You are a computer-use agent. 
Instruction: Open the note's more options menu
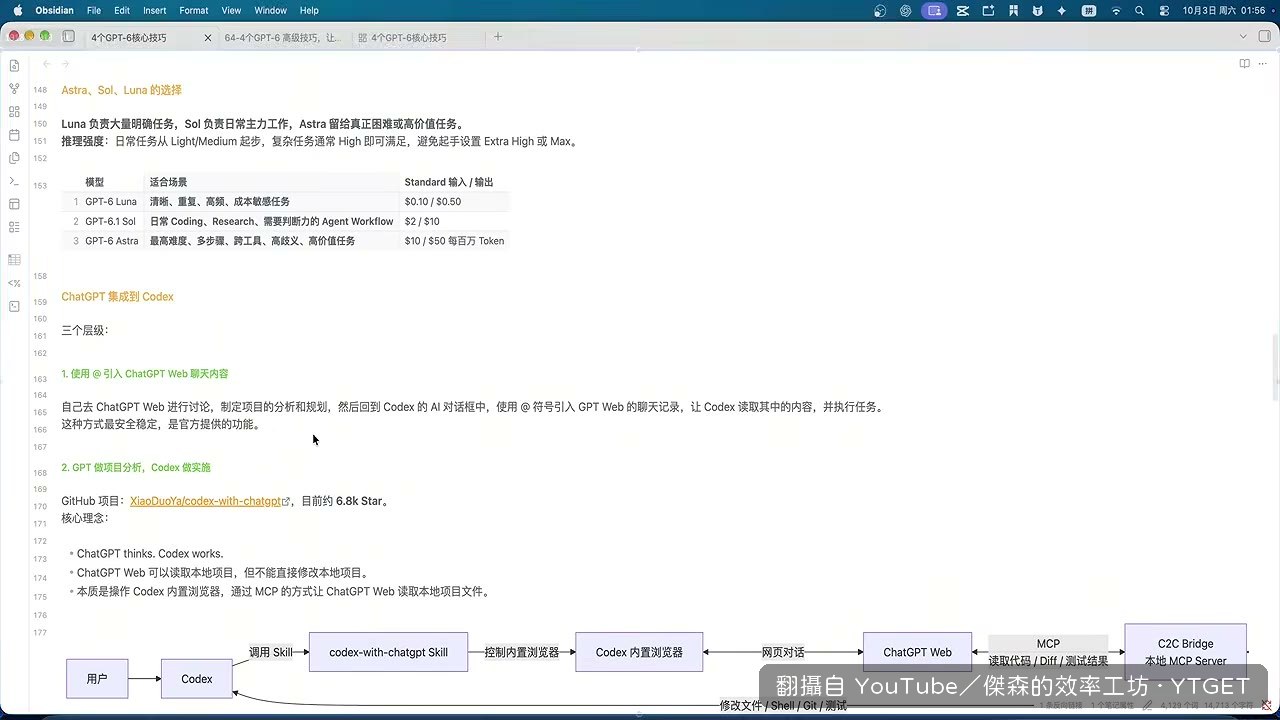click(x=1264, y=64)
